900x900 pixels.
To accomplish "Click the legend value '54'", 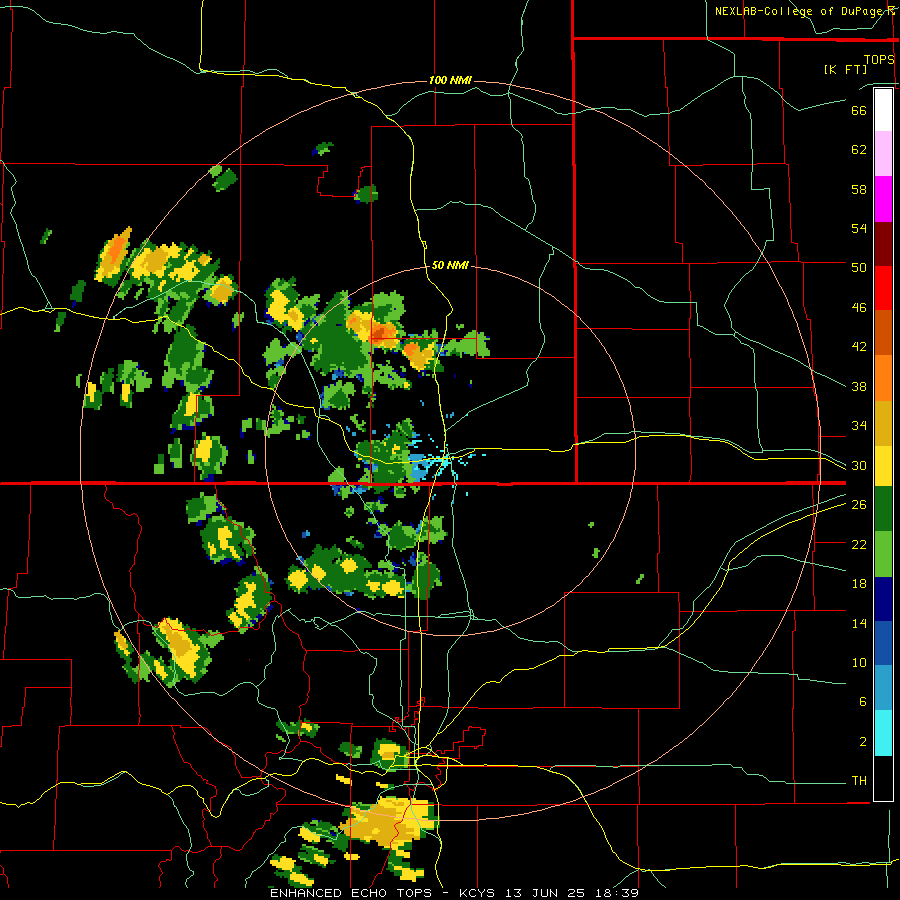I will click(859, 228).
